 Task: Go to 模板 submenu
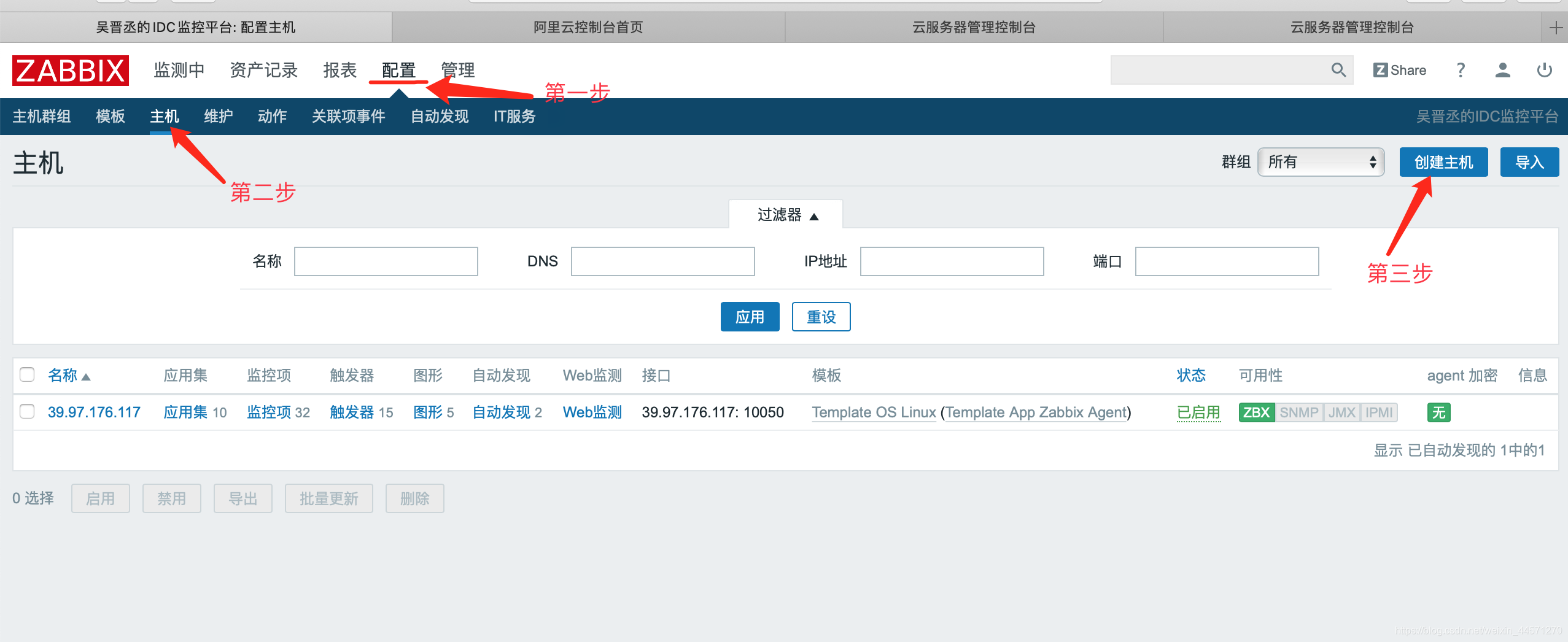click(111, 116)
